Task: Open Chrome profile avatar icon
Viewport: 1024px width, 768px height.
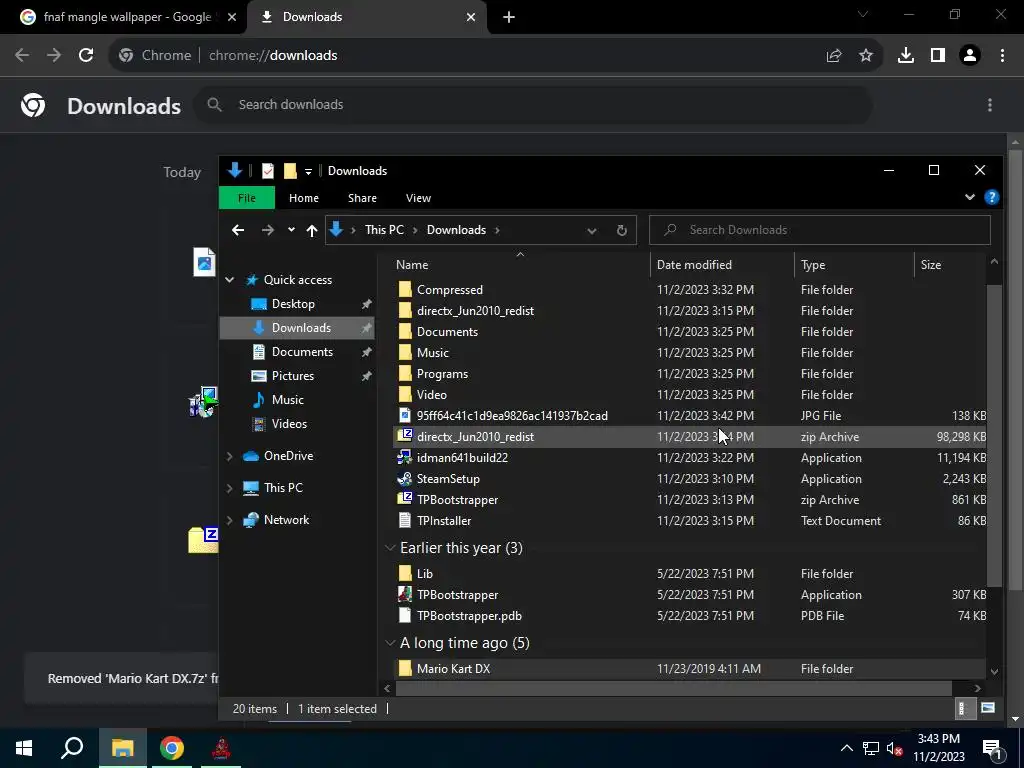Action: (970, 56)
